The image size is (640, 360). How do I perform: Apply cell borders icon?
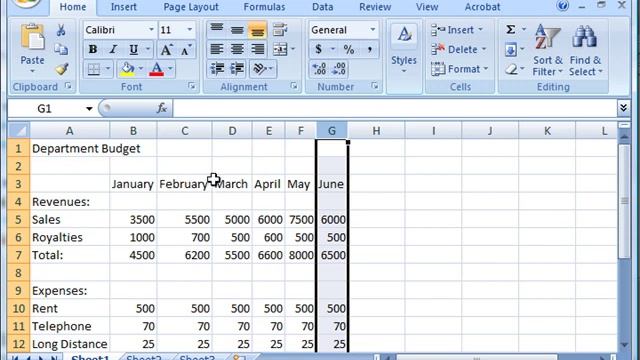pyautogui.click(x=94, y=69)
